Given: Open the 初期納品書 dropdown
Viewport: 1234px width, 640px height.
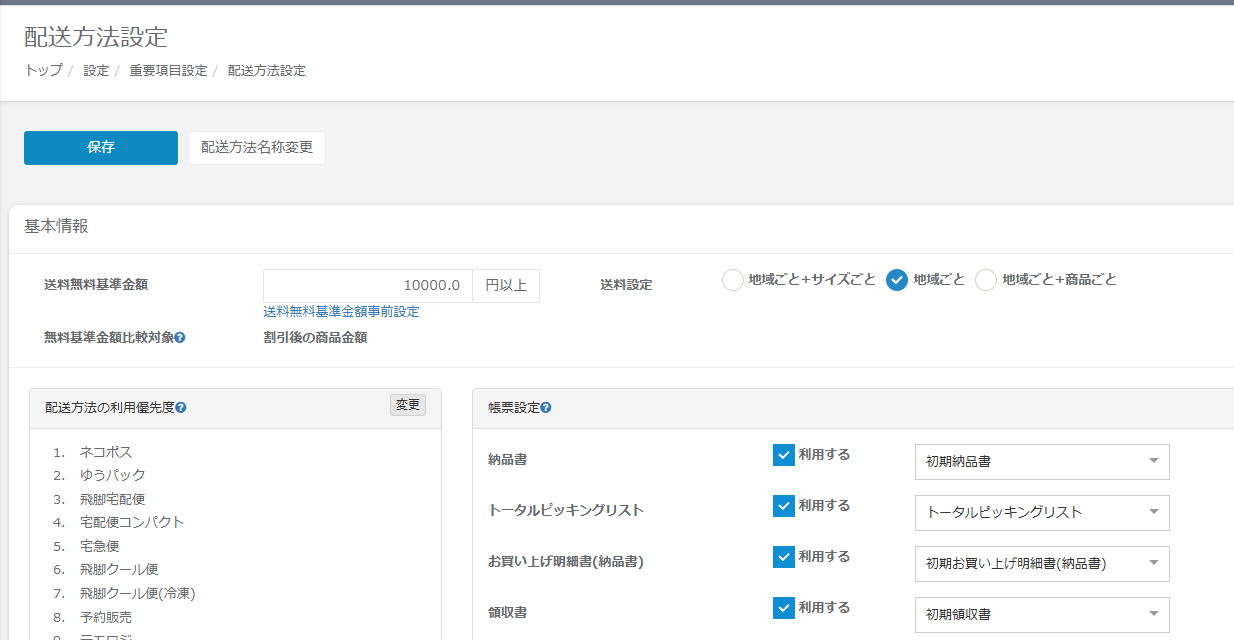Looking at the screenshot, I should tap(1041, 462).
